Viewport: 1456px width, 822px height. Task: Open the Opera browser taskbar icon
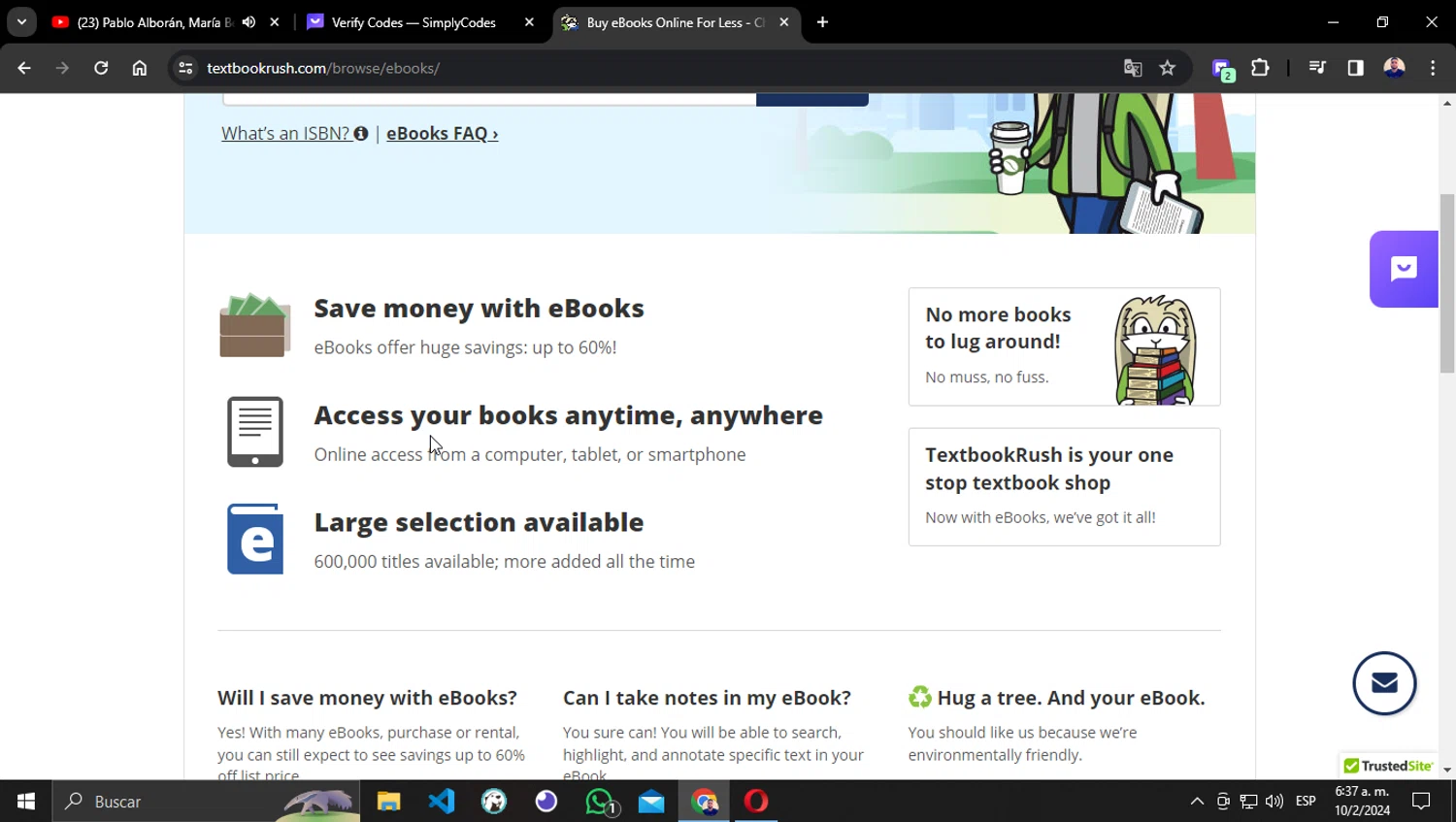[756, 802]
